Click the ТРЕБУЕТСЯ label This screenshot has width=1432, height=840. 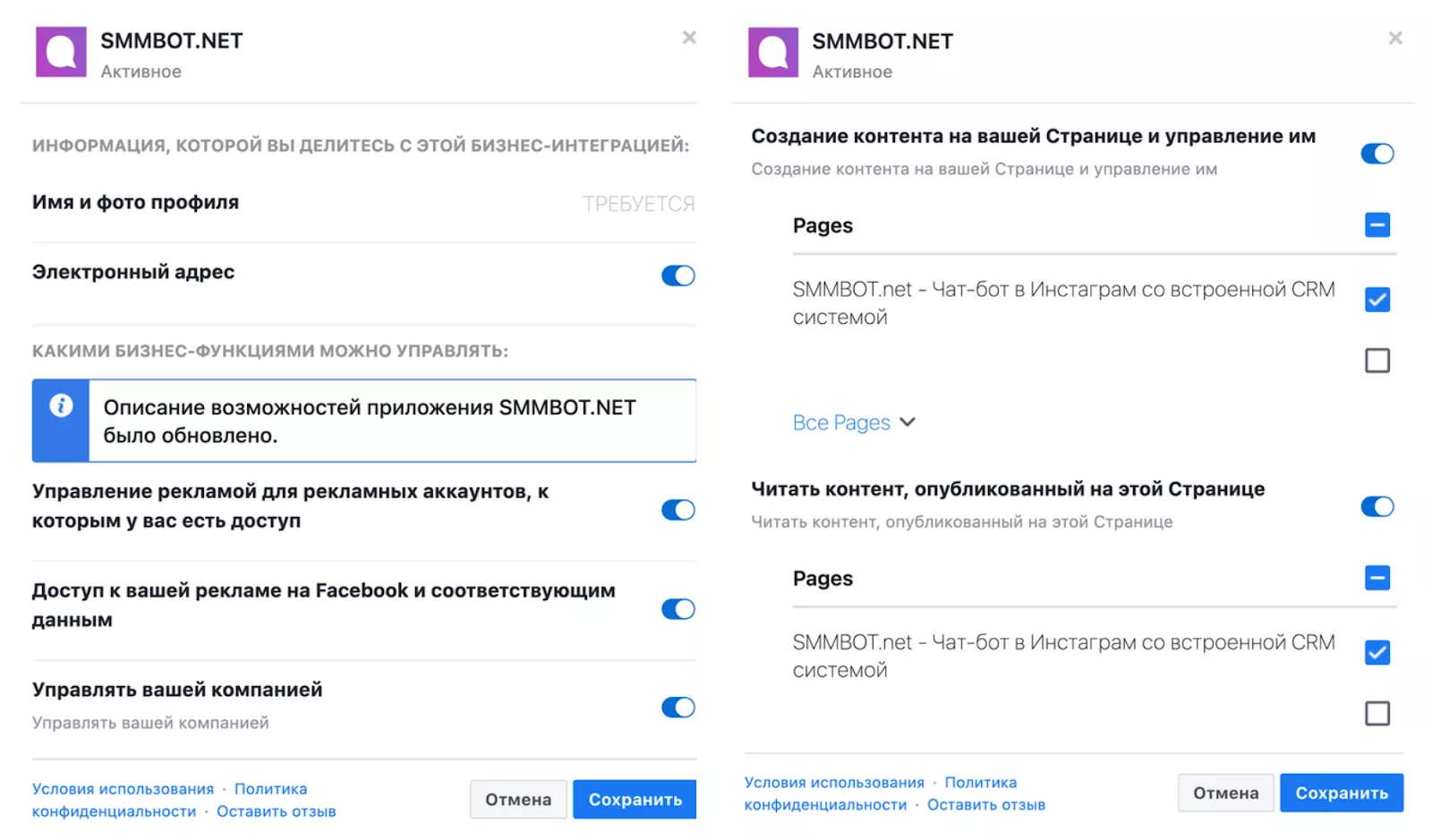(x=638, y=204)
